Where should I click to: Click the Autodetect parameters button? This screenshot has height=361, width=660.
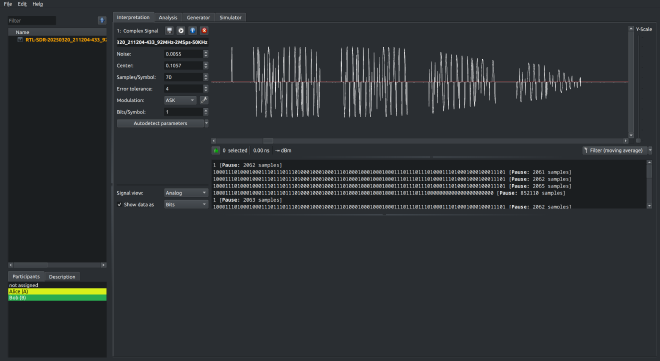click(x=160, y=123)
